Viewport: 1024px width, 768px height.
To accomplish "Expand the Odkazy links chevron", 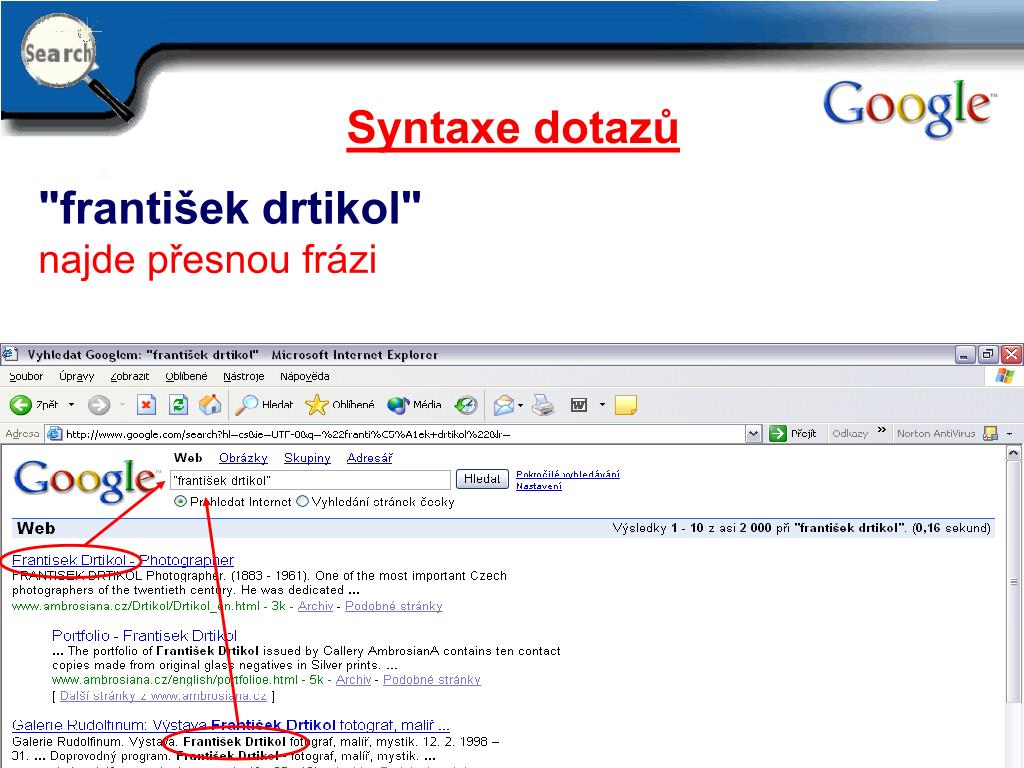I will (x=882, y=430).
